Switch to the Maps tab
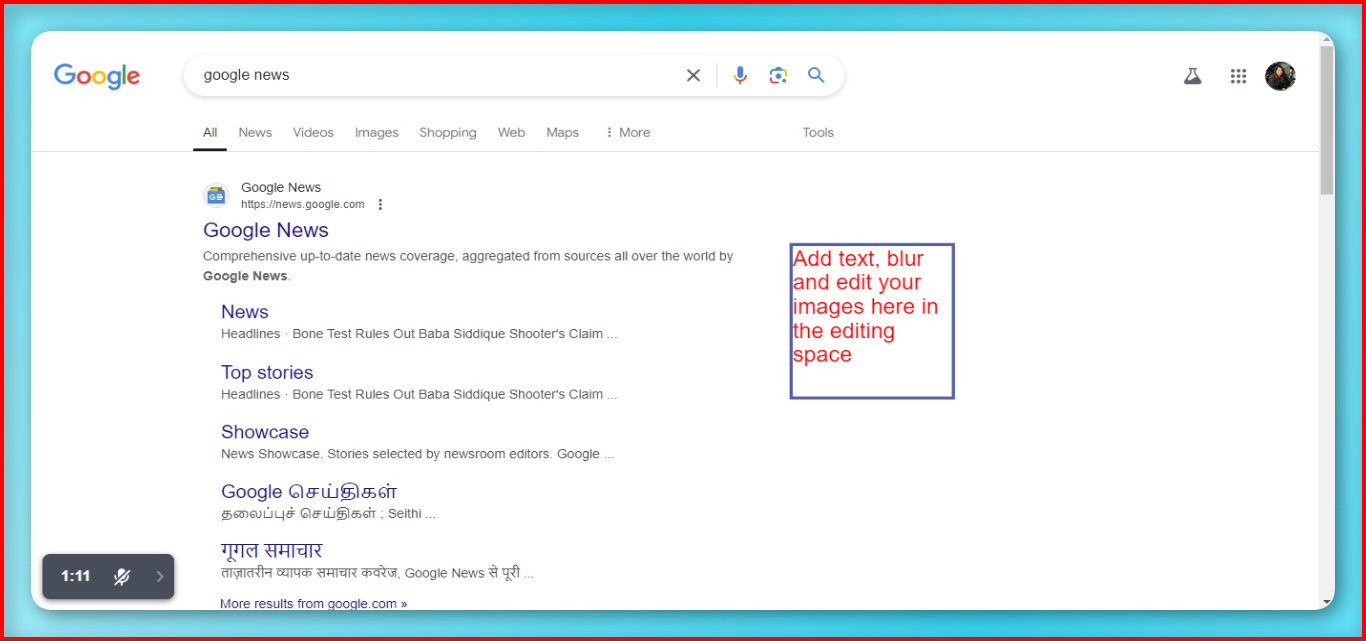The height and width of the screenshot is (641, 1366). click(562, 132)
